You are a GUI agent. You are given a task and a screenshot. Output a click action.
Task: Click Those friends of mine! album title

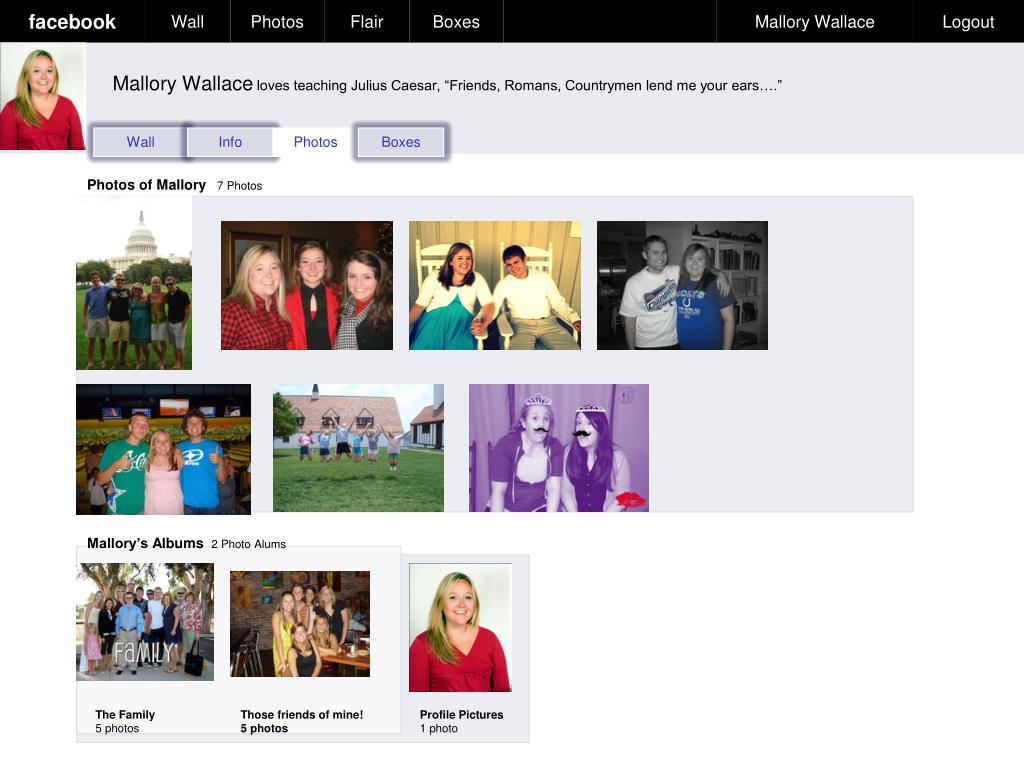pos(302,714)
